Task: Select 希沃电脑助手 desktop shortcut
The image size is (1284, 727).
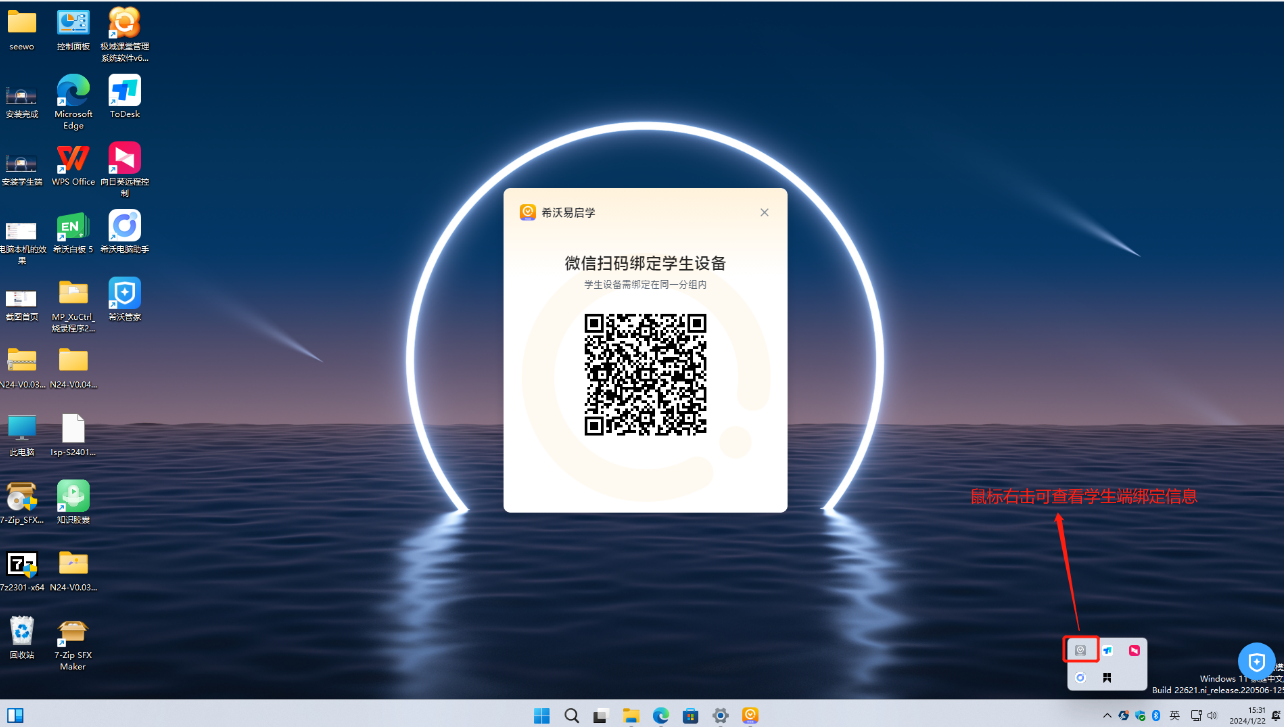Action: click(x=124, y=232)
